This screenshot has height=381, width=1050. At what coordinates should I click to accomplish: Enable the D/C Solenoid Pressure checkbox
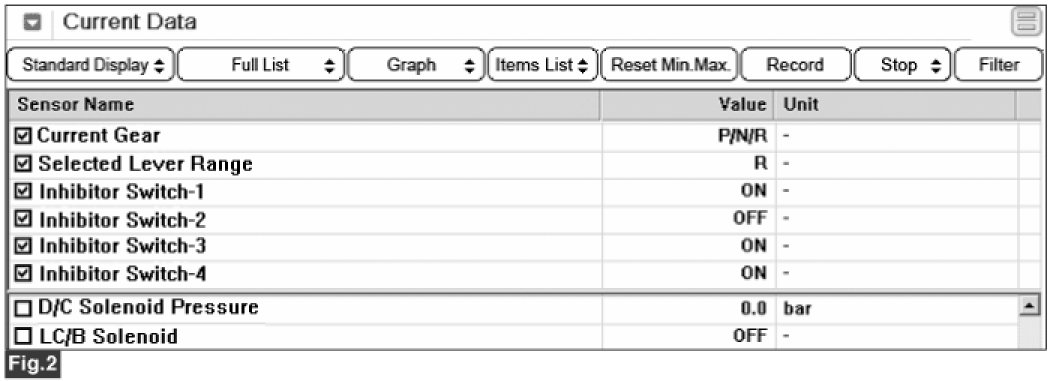coord(23,309)
